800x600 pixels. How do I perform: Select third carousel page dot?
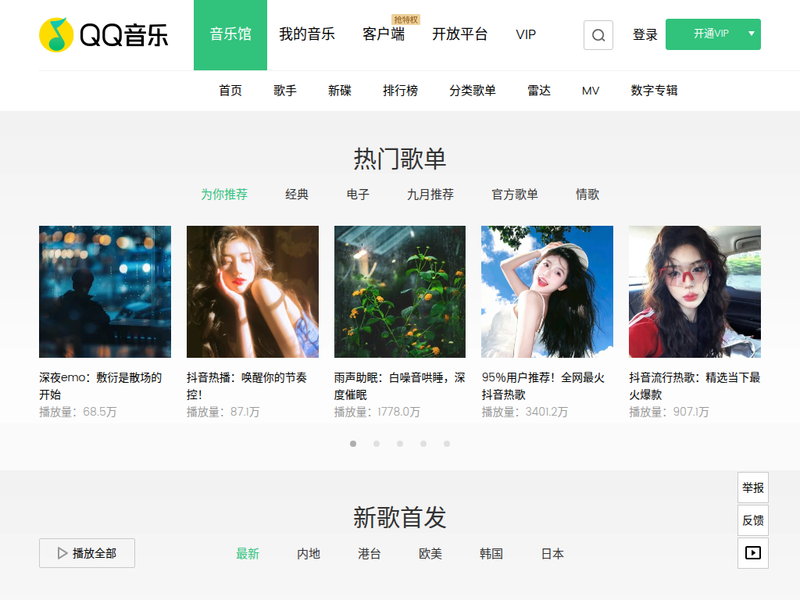pos(400,444)
